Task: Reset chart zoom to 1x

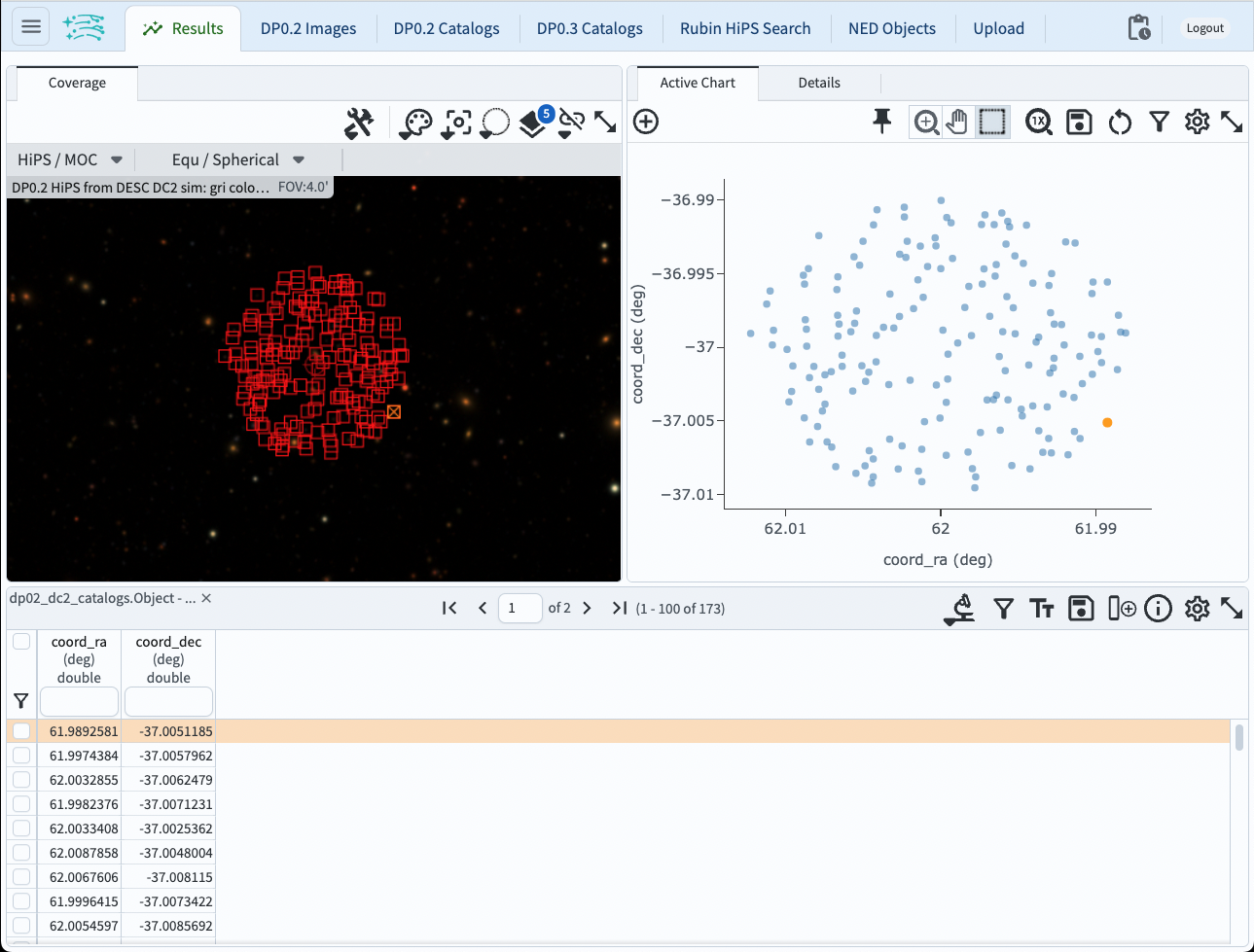Action: [x=1039, y=122]
